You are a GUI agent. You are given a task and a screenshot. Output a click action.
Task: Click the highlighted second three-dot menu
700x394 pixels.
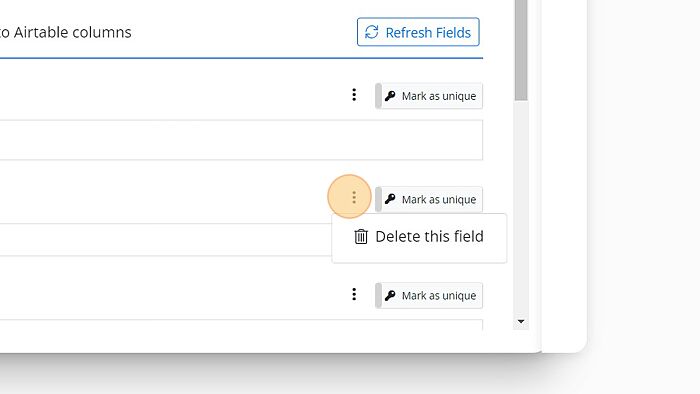tap(354, 197)
